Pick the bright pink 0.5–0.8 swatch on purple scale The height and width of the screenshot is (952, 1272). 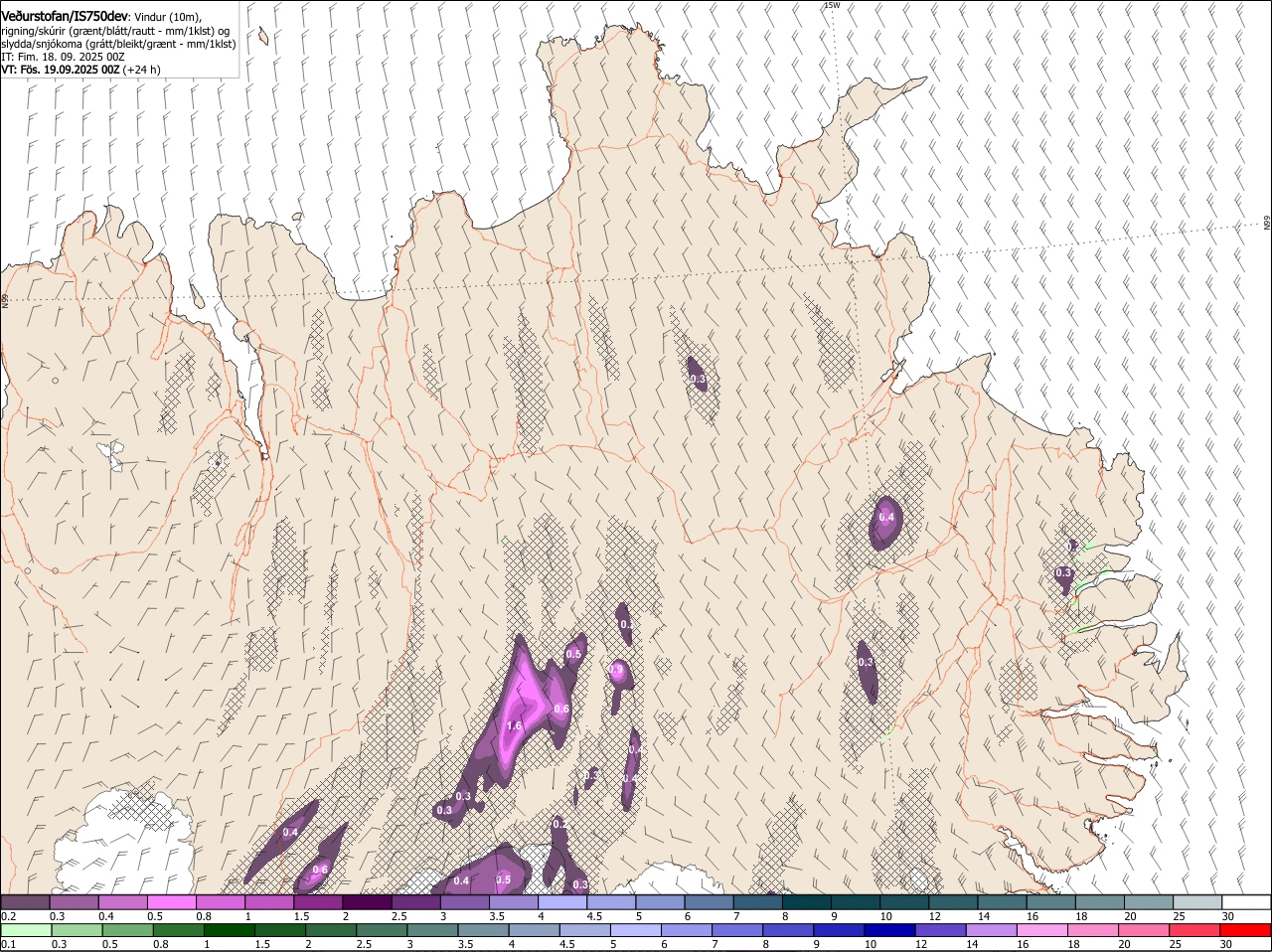(x=171, y=901)
